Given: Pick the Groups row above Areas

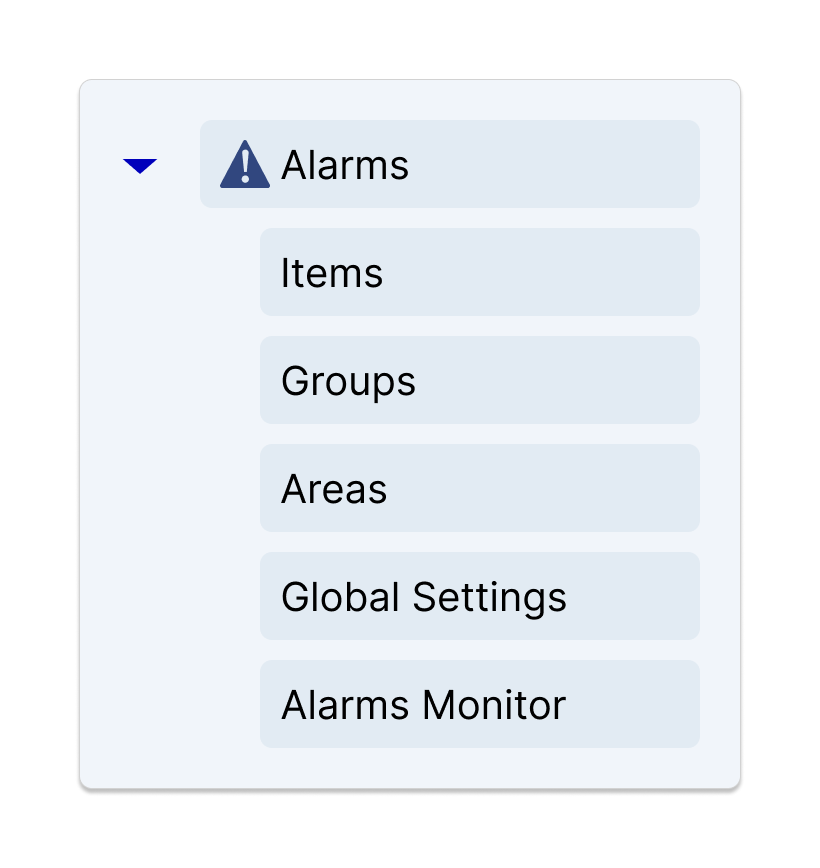Looking at the screenshot, I should click(x=480, y=380).
